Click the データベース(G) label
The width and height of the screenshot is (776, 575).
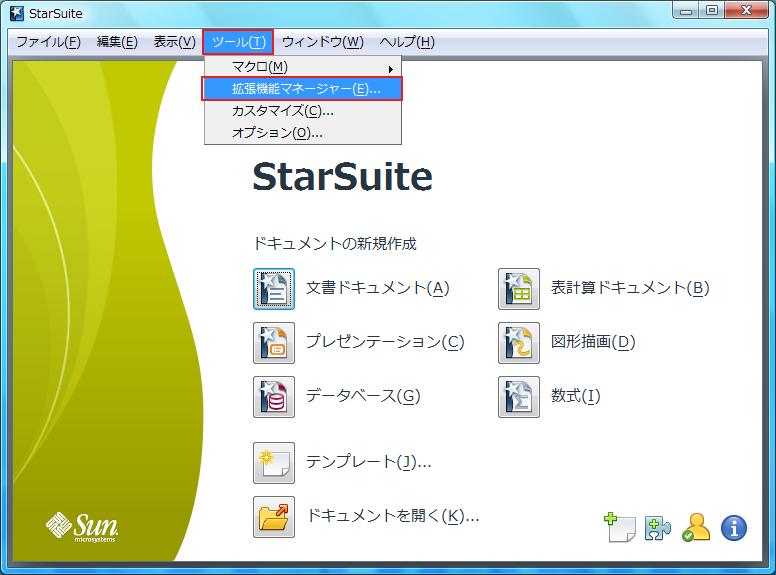(363, 396)
